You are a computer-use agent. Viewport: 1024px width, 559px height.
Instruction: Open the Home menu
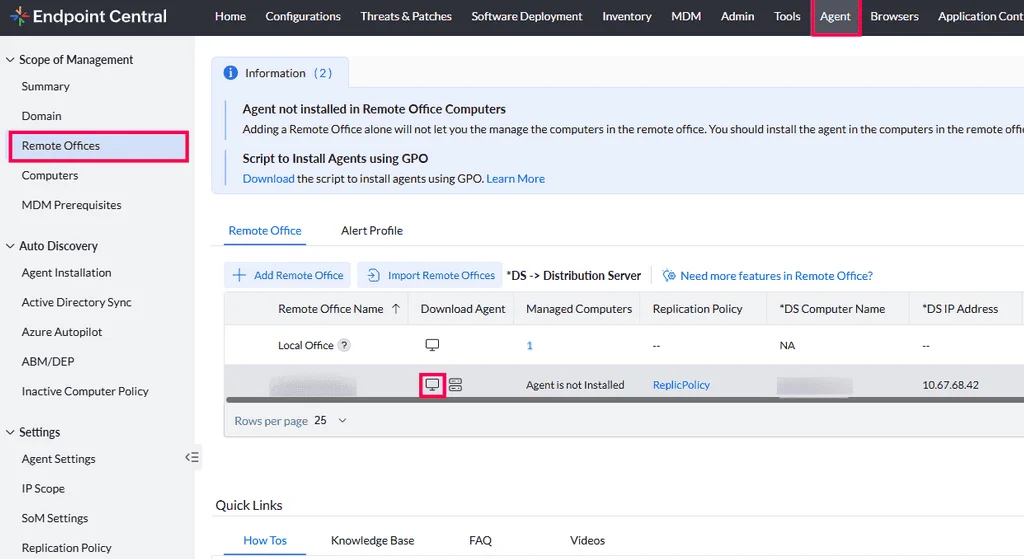point(230,16)
